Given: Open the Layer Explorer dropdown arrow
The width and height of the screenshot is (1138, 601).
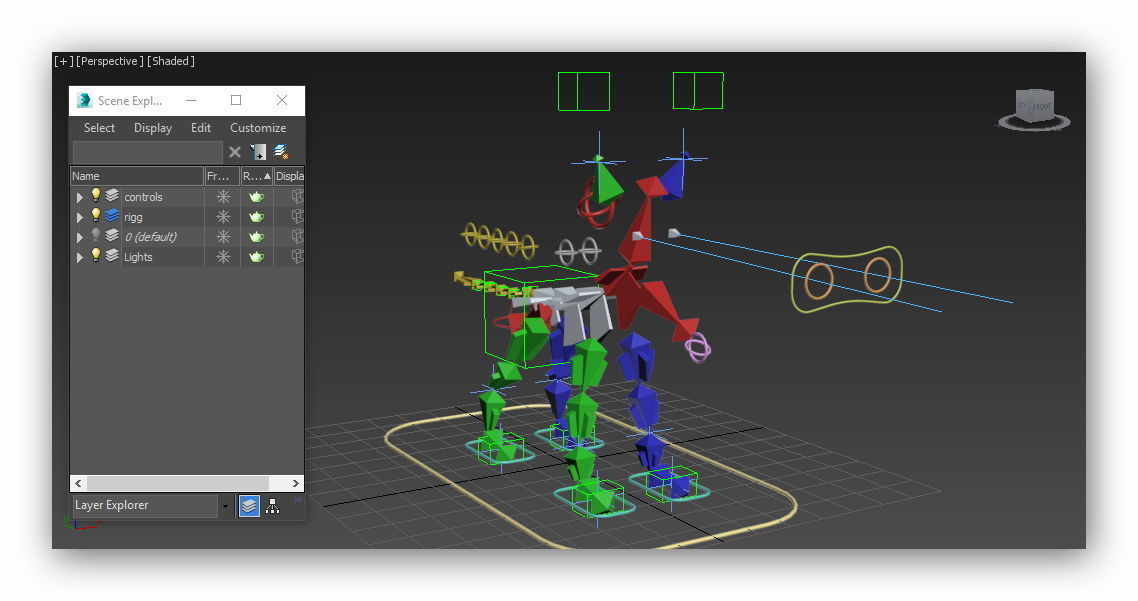Looking at the screenshot, I should (226, 506).
